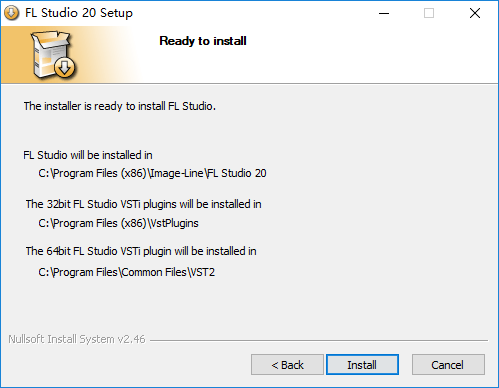Select the installer is ready message text
The image size is (499, 388).
point(120,106)
